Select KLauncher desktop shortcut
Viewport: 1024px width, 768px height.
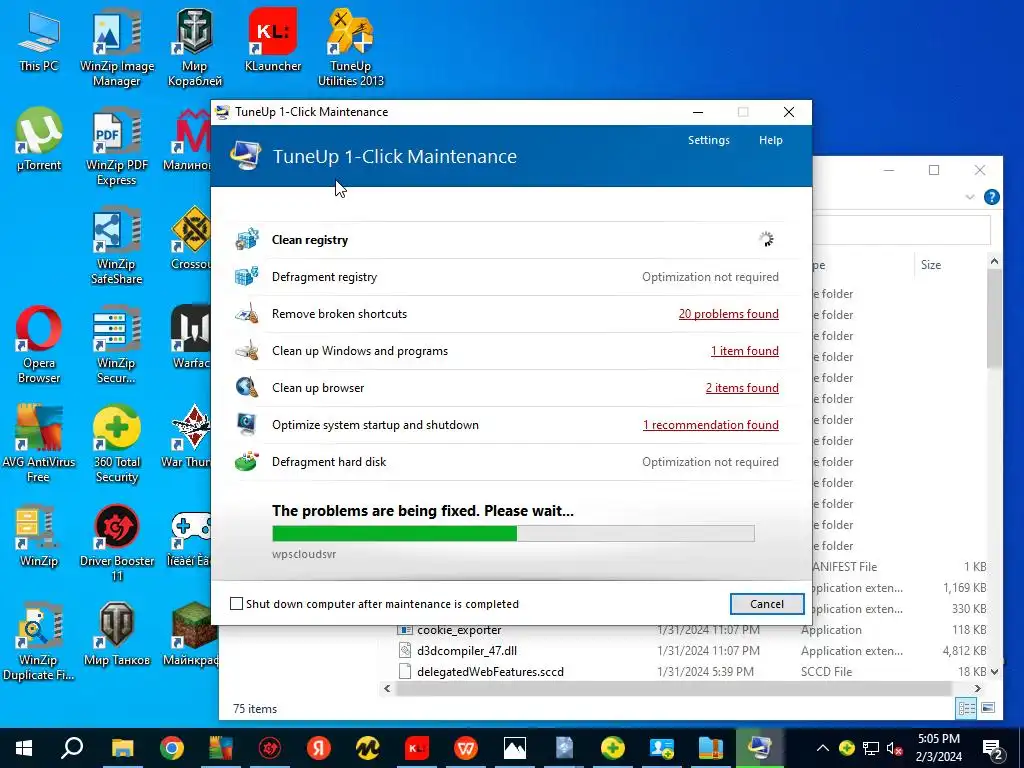click(273, 40)
